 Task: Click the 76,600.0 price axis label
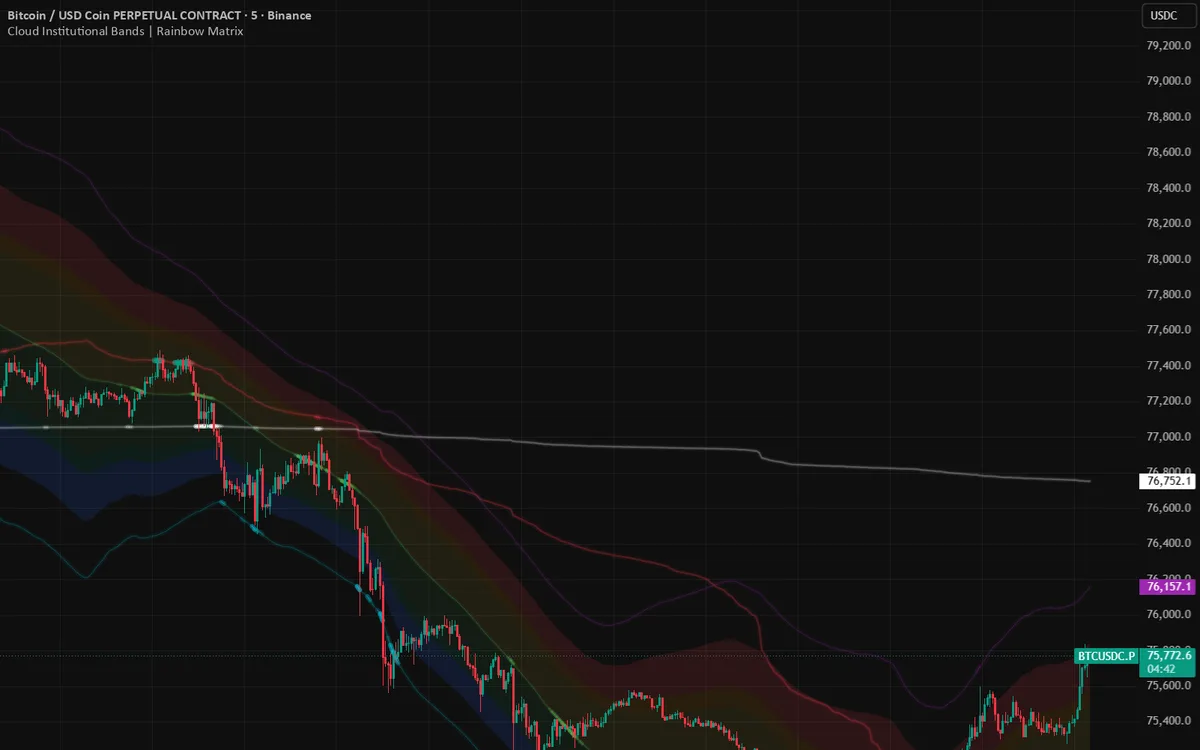[x=1168, y=508]
